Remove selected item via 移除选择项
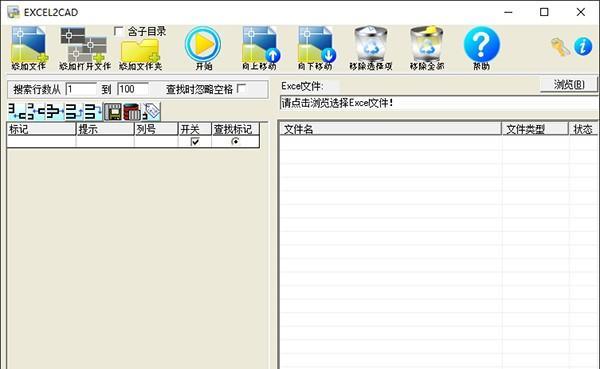 (370, 48)
